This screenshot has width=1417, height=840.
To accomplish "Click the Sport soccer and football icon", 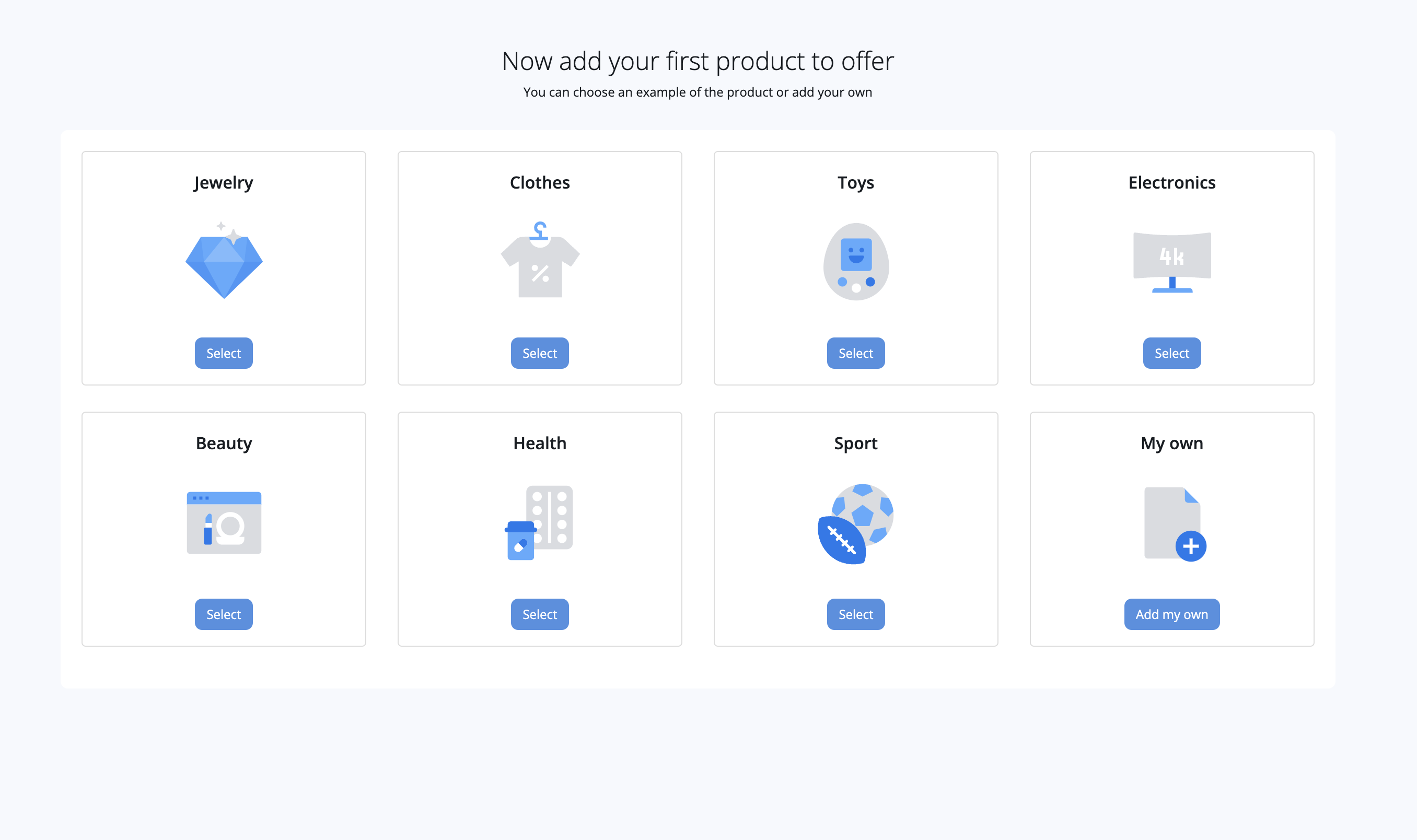I will [x=855, y=523].
